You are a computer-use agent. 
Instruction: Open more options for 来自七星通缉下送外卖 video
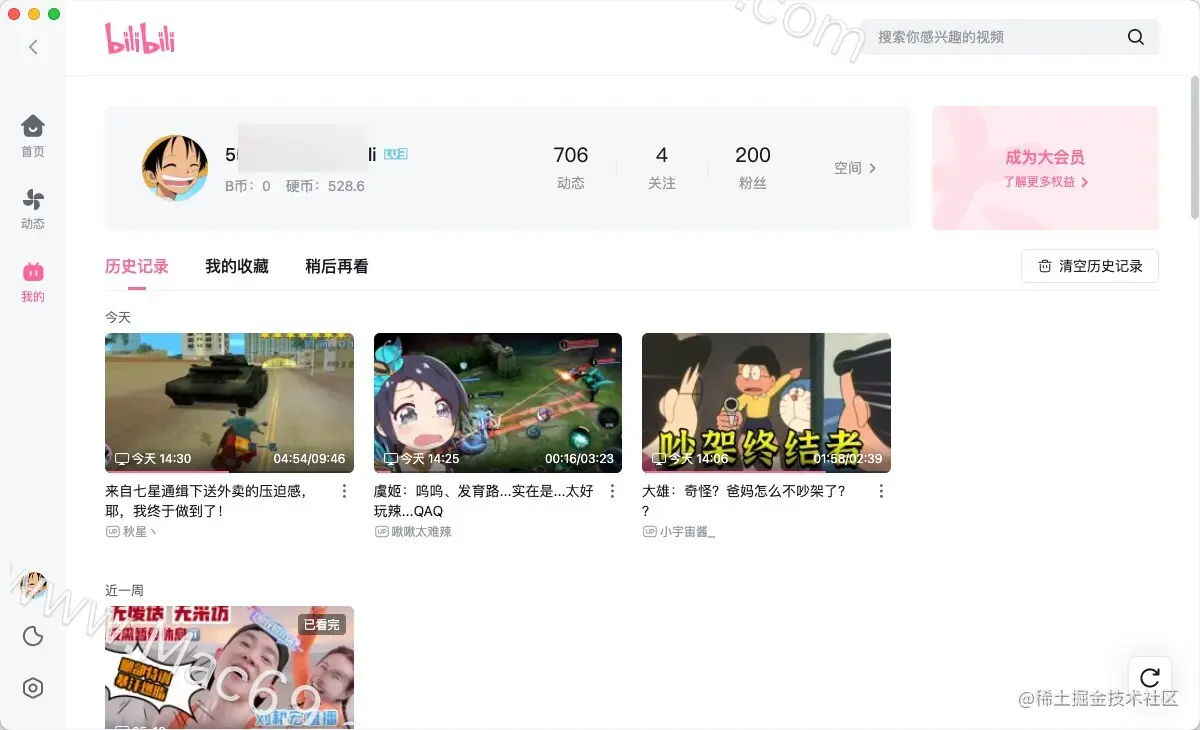click(x=345, y=491)
